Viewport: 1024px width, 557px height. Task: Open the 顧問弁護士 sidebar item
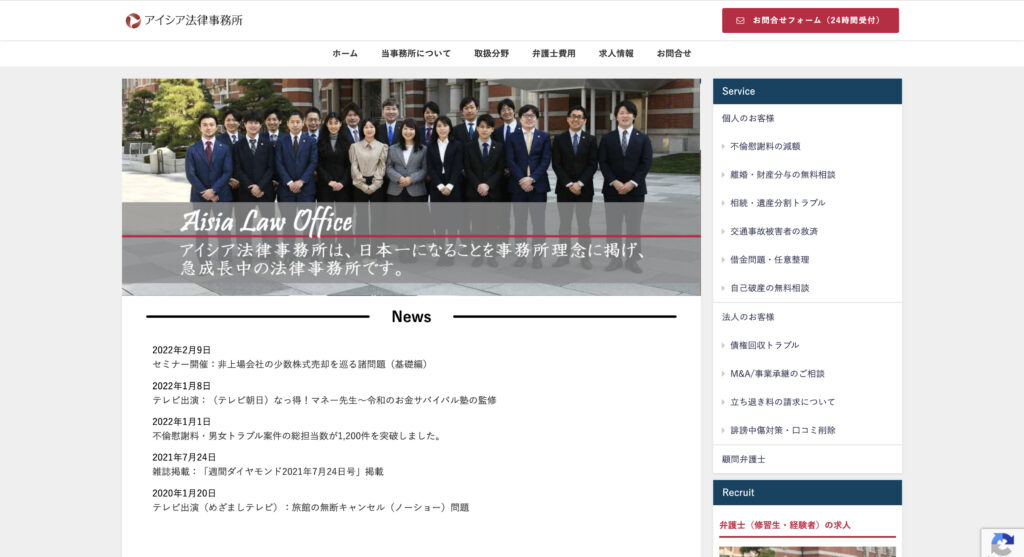[x=743, y=459]
